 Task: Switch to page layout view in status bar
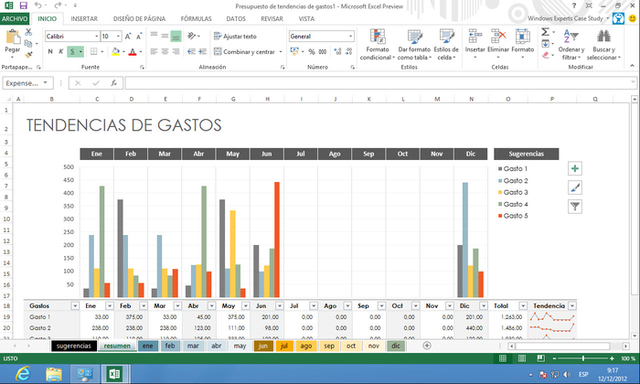pos(522,358)
